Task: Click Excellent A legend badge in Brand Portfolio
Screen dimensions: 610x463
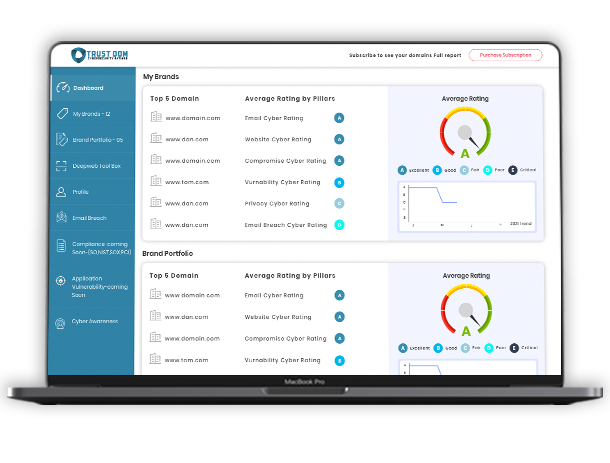Action: point(403,348)
